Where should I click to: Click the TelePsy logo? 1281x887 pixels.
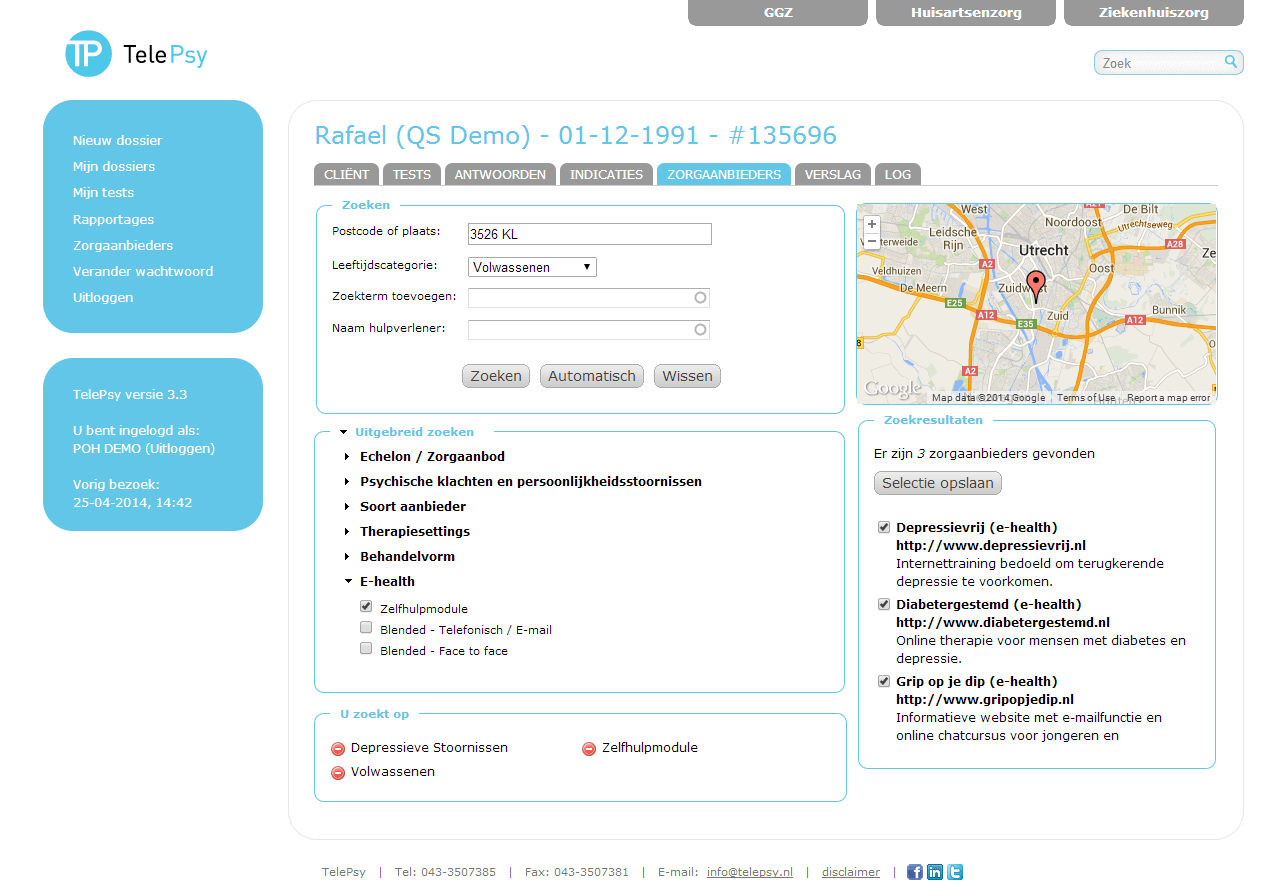[x=135, y=55]
